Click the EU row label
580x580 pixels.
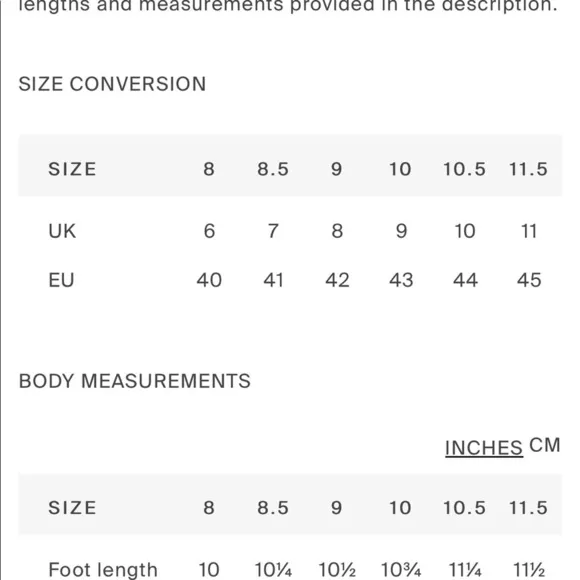[x=61, y=280]
